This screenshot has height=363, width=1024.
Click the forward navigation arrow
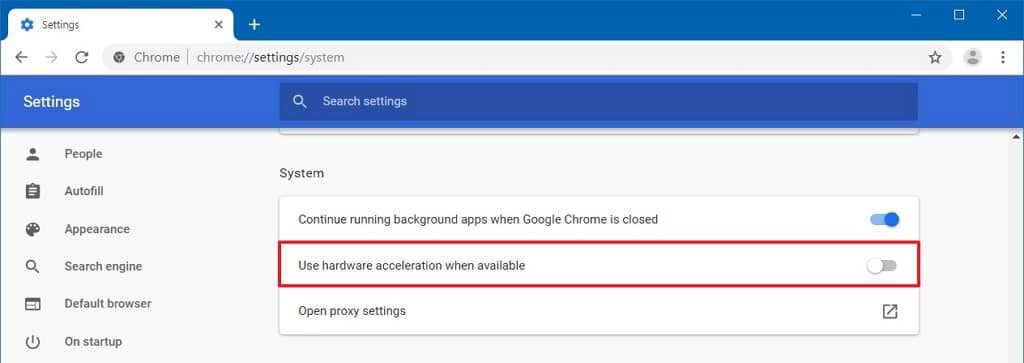(x=52, y=57)
